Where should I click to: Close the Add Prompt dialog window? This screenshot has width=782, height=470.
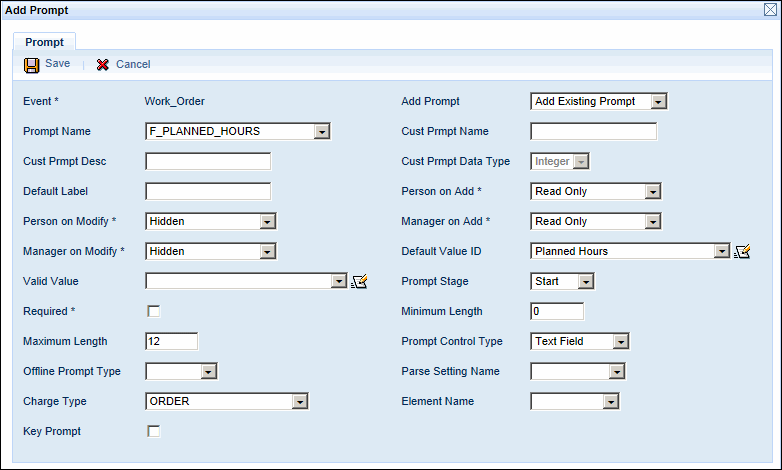coord(771,10)
